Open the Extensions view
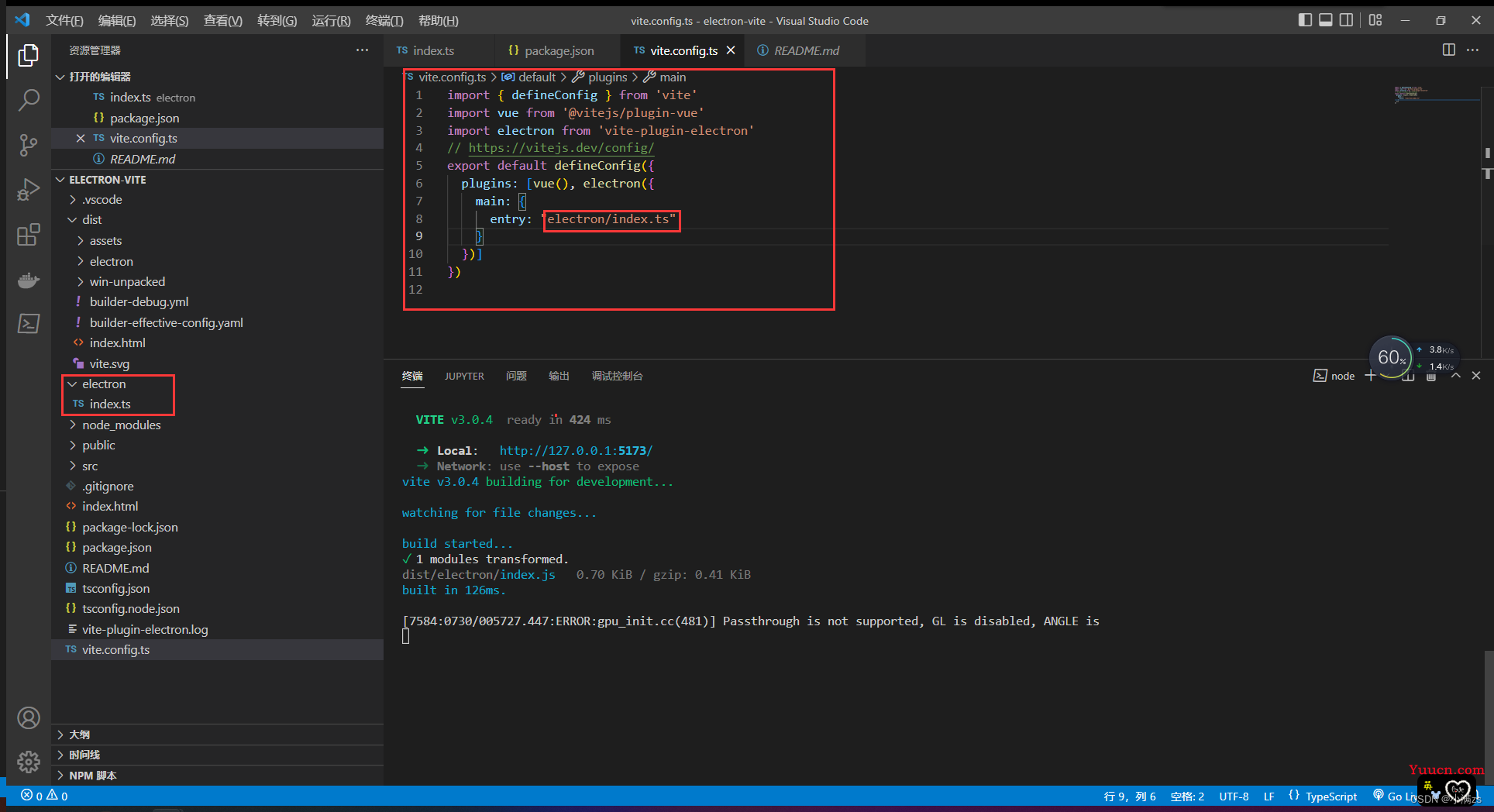This screenshot has height=812, width=1494. click(29, 234)
